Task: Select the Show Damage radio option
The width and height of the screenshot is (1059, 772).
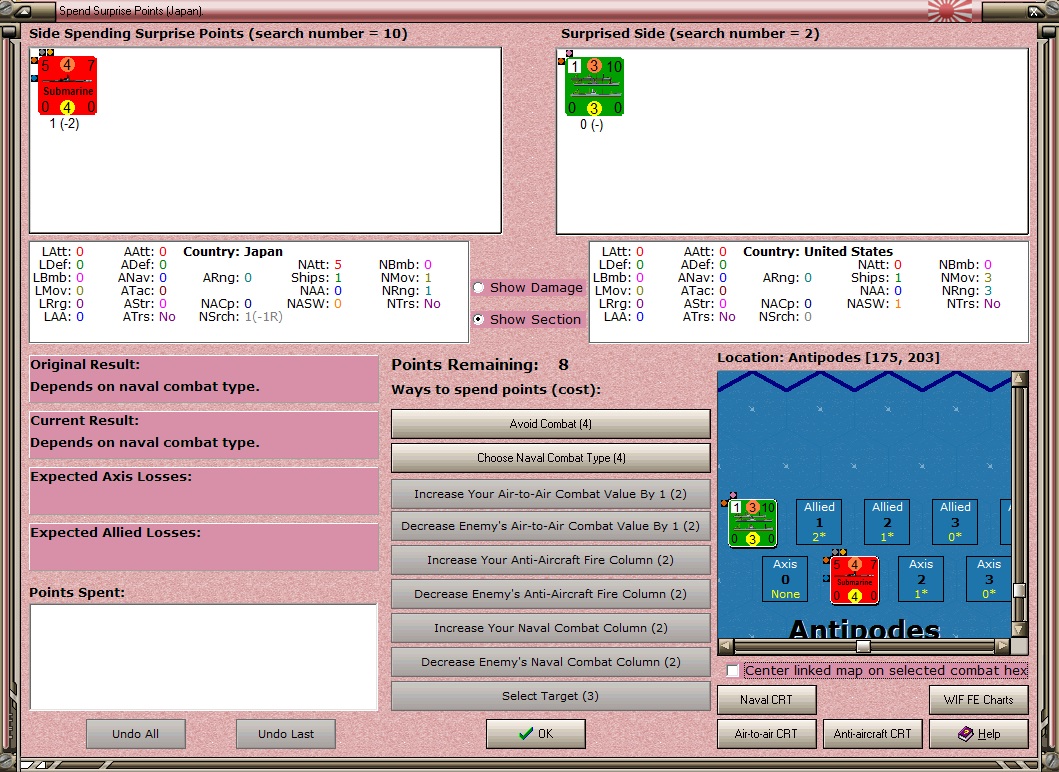Action: click(x=479, y=288)
